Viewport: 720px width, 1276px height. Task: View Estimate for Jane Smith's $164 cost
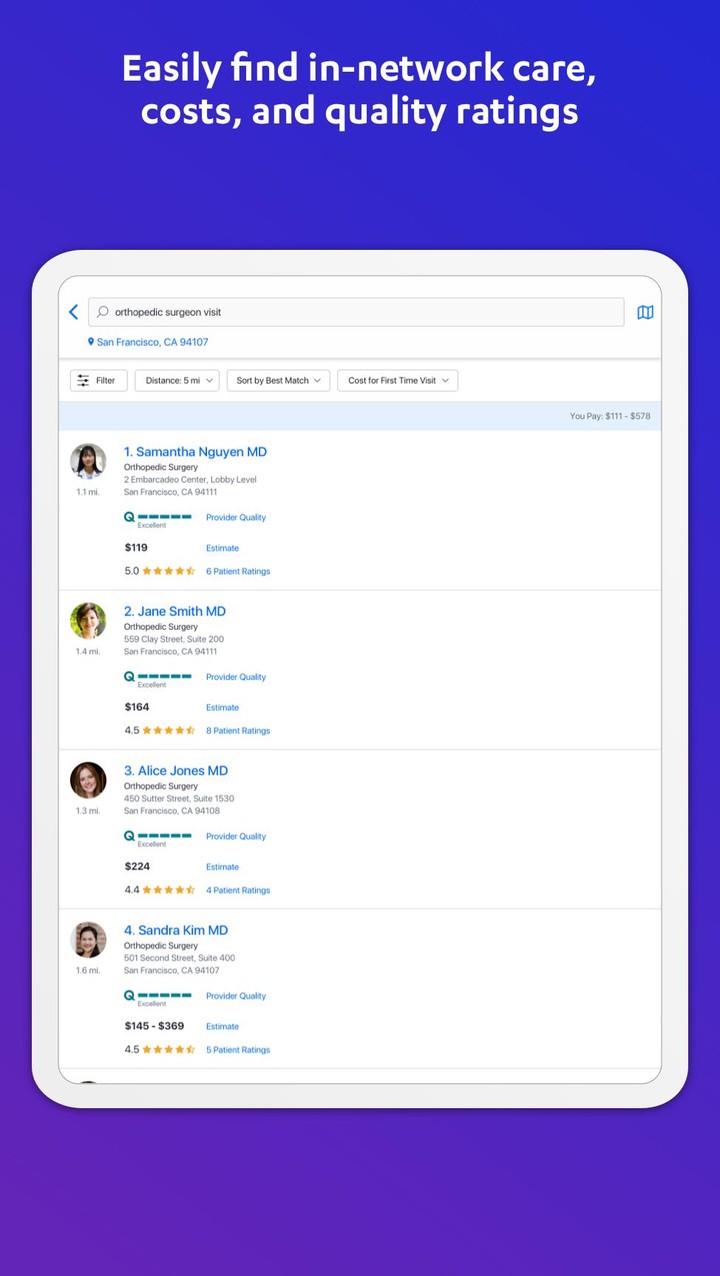click(x=222, y=708)
